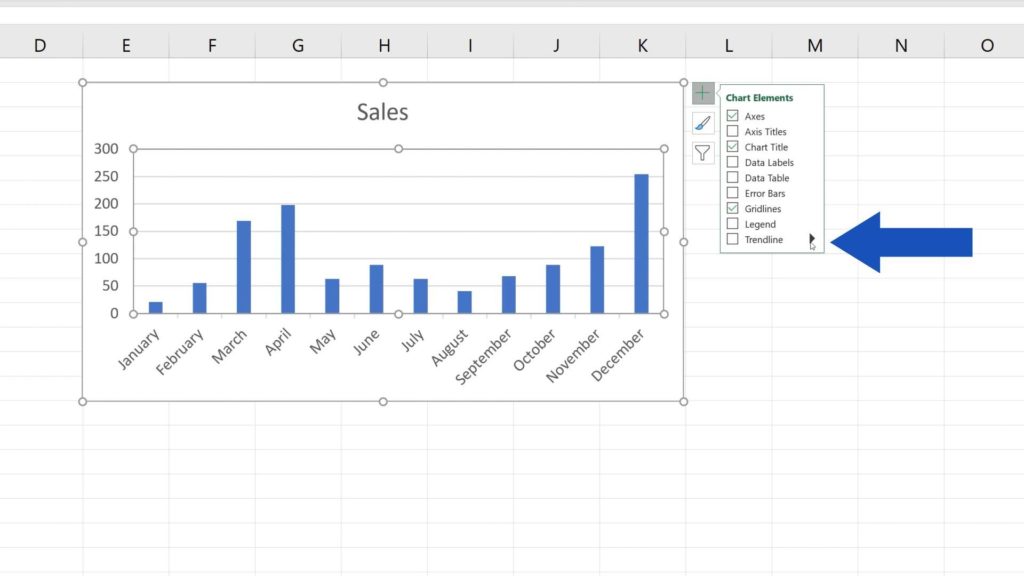Screen dimensions: 1024x576
Task: Select column header O
Action: point(985,45)
